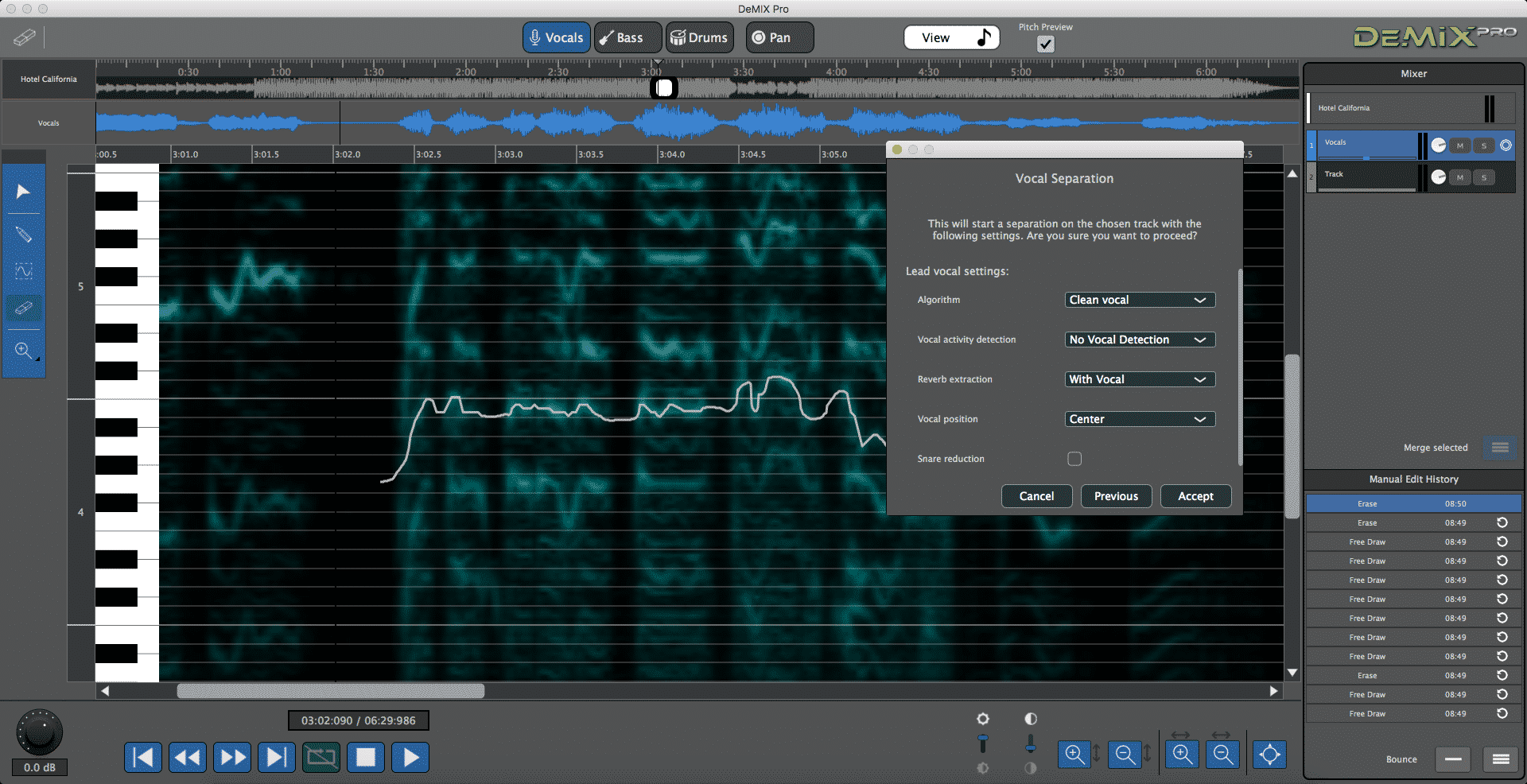1527x784 pixels.
Task: Activate the harmonic selection tool
Action: (24, 271)
